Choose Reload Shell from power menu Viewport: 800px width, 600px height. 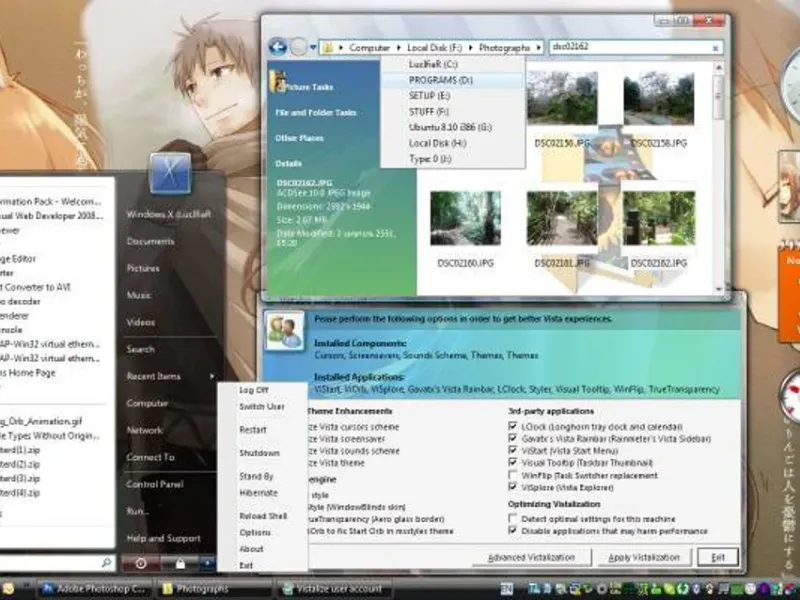coord(263,516)
